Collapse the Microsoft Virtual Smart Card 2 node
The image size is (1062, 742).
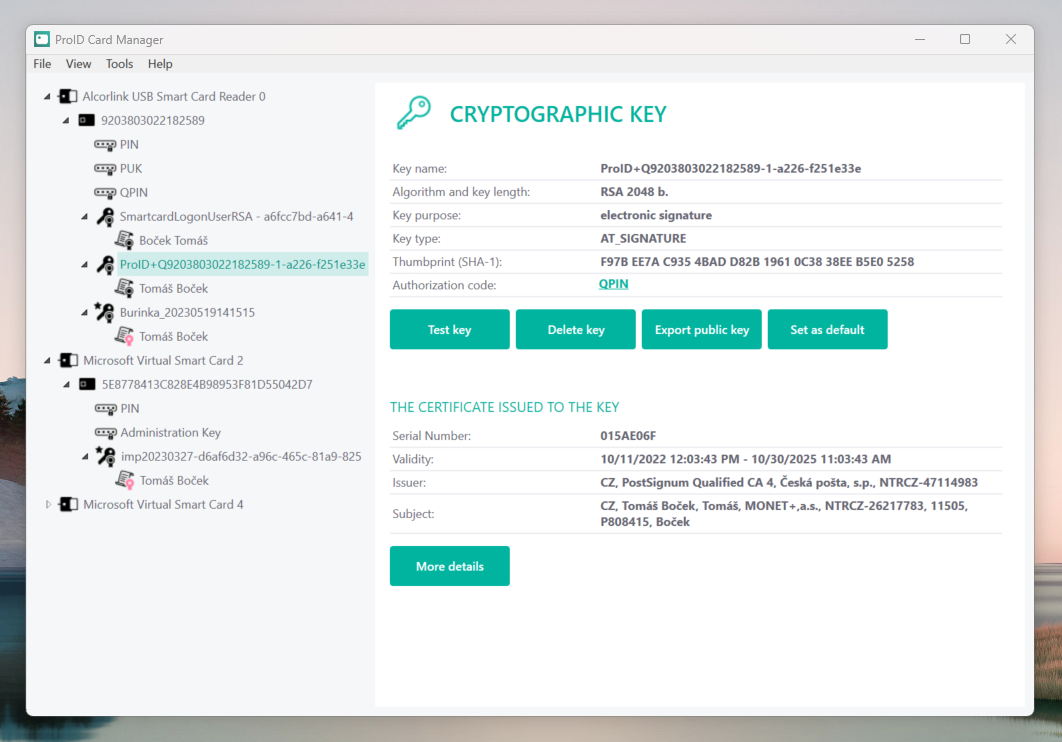tap(47, 361)
